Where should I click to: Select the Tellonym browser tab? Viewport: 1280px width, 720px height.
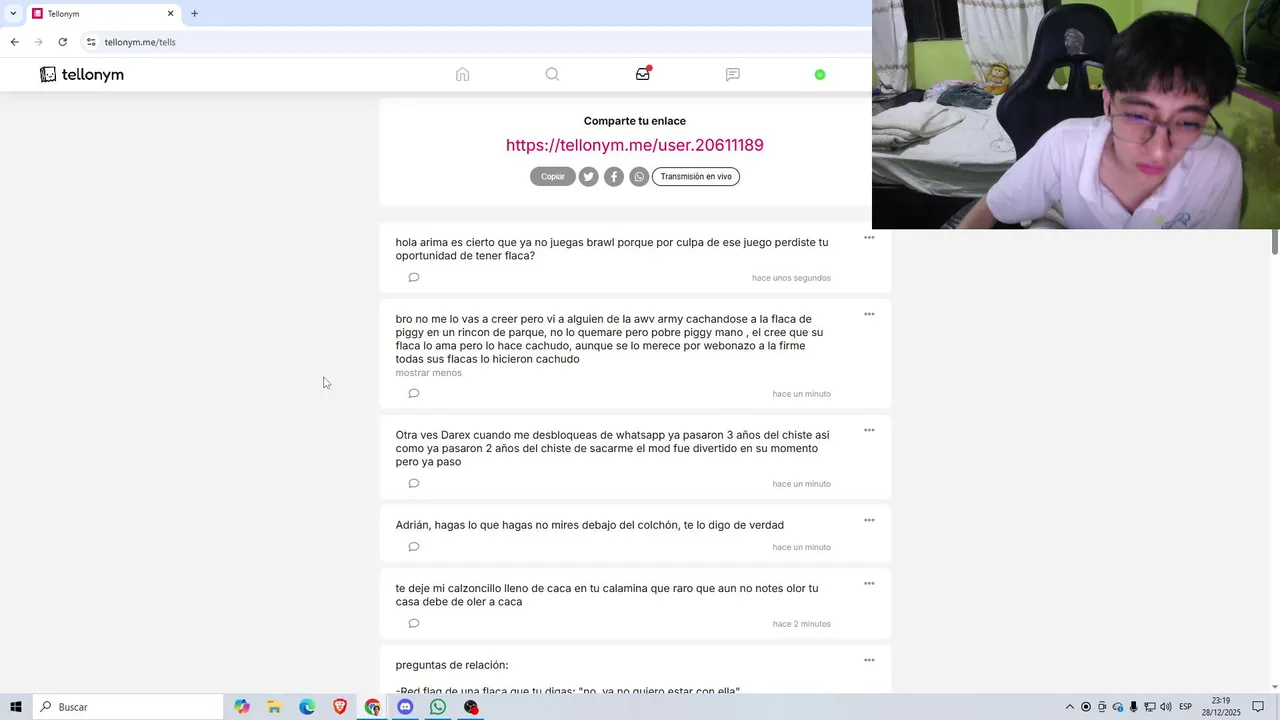[x=101, y=14]
